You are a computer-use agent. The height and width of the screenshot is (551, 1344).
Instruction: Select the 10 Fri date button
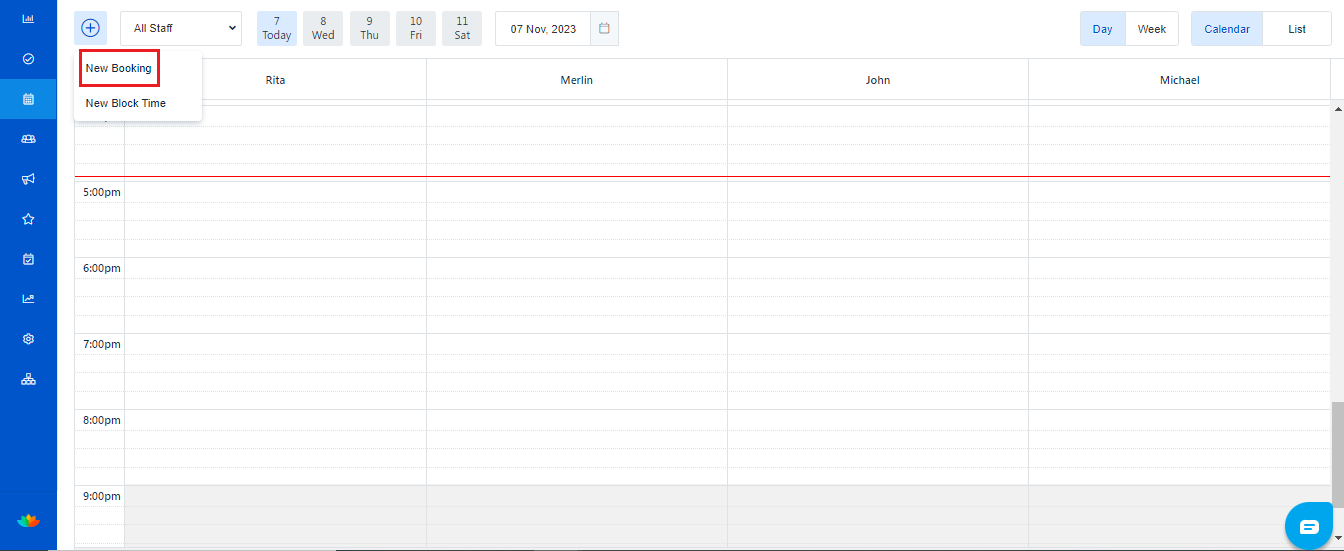pyautogui.click(x=416, y=28)
